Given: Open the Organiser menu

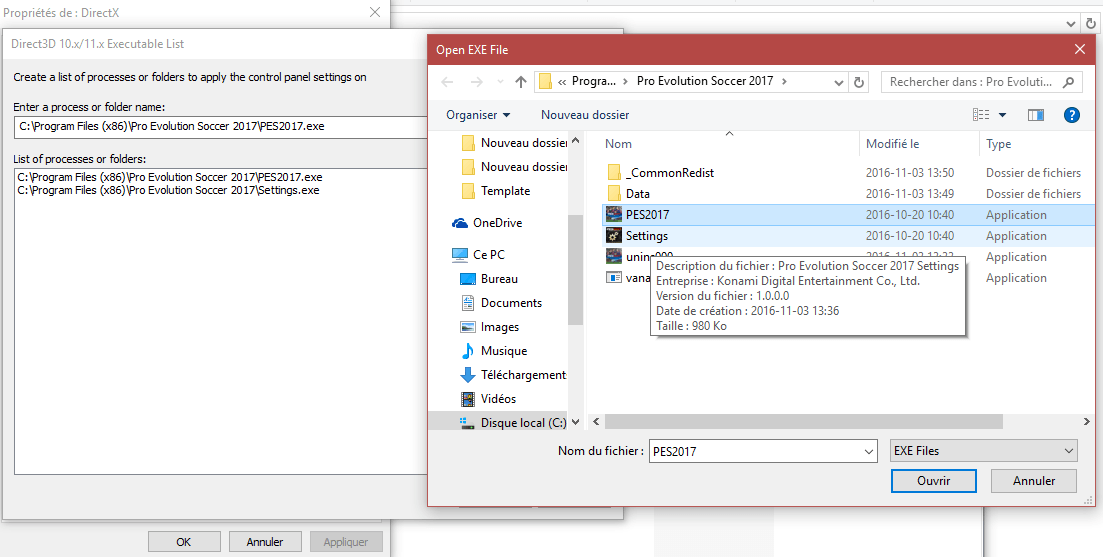Looking at the screenshot, I should [x=478, y=115].
